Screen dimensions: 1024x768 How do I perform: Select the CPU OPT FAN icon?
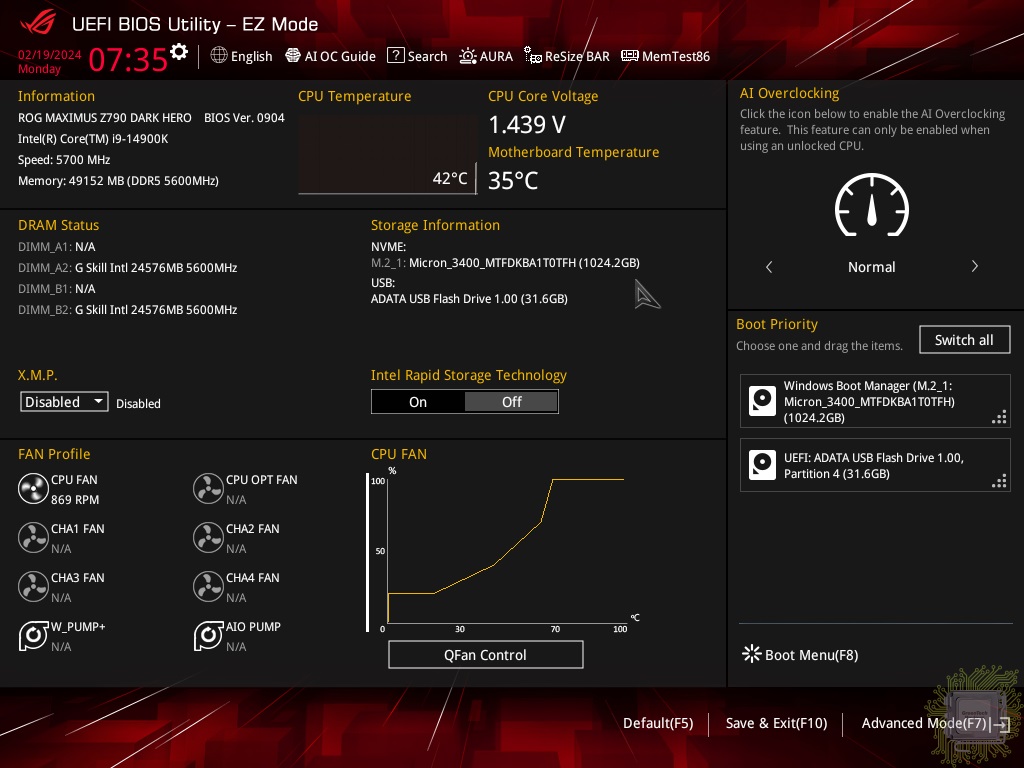[x=208, y=489]
